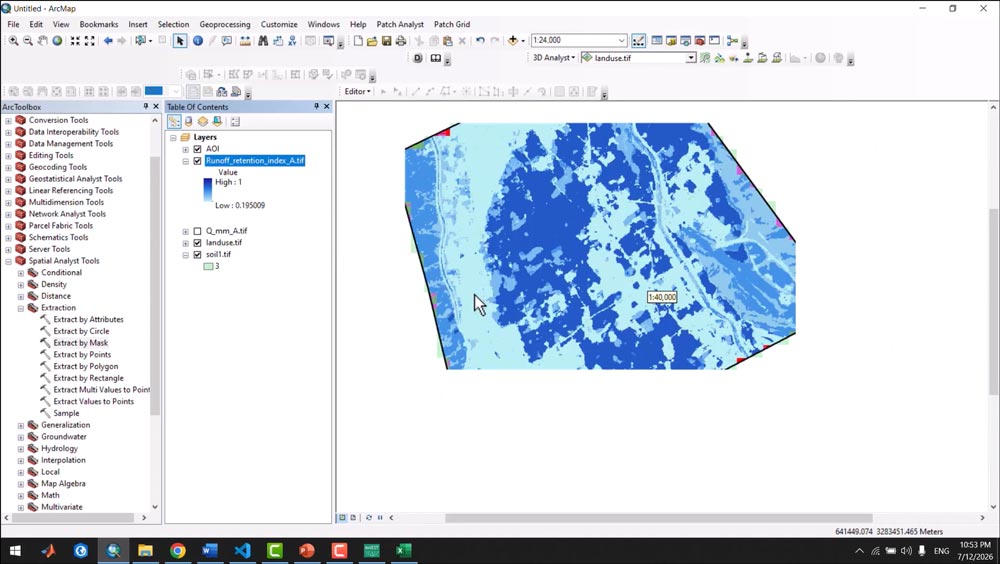Image resolution: width=1000 pixels, height=564 pixels.
Task: Uncheck the AOI layer checkbox
Action: click(198, 149)
